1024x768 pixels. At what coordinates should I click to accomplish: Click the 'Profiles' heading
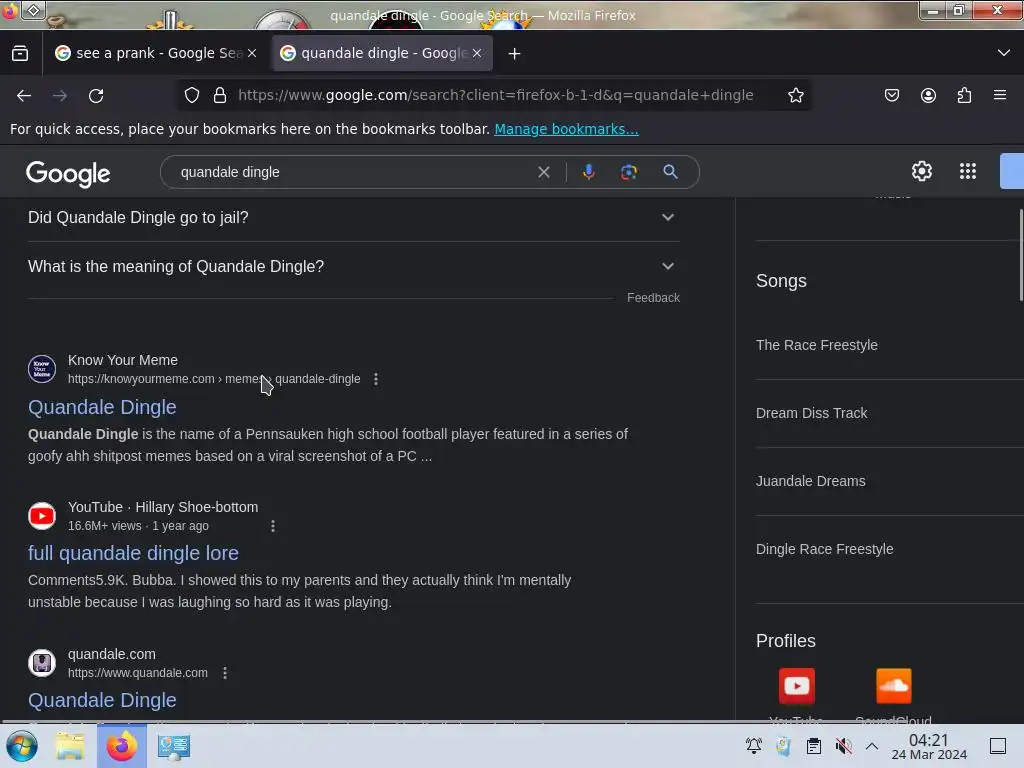pos(786,641)
